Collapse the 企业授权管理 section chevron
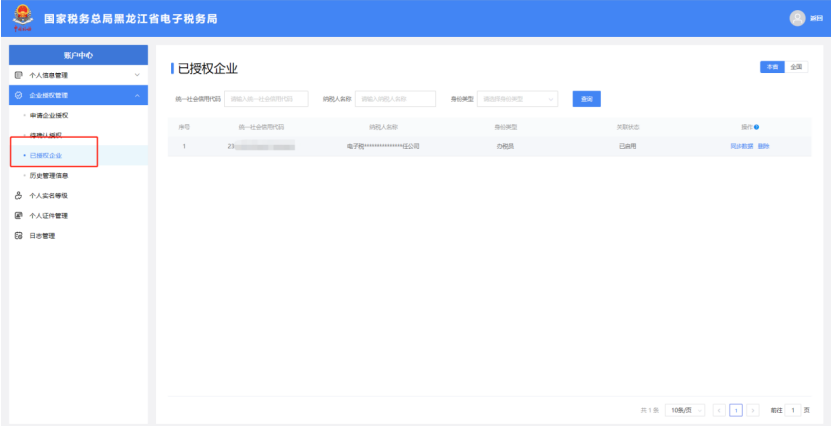 coord(137,95)
